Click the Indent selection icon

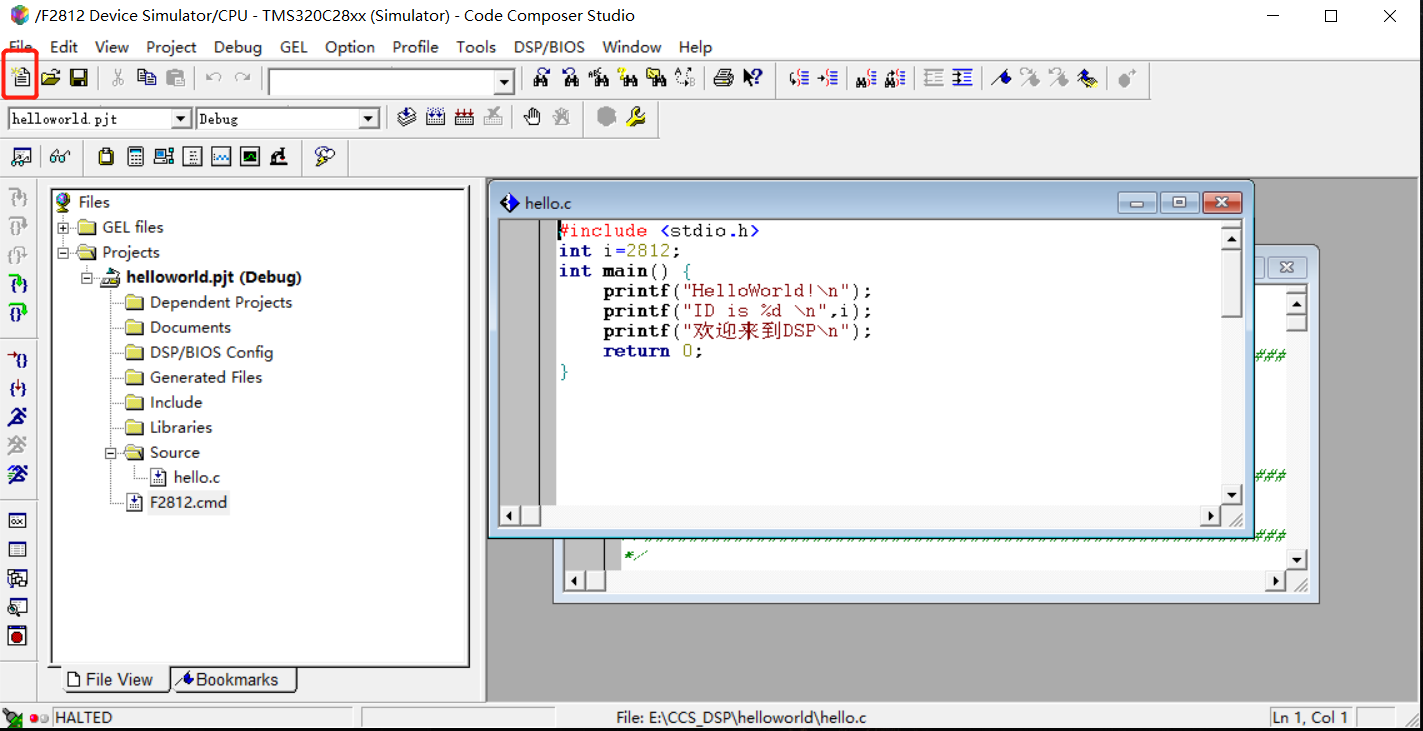[x=962, y=78]
